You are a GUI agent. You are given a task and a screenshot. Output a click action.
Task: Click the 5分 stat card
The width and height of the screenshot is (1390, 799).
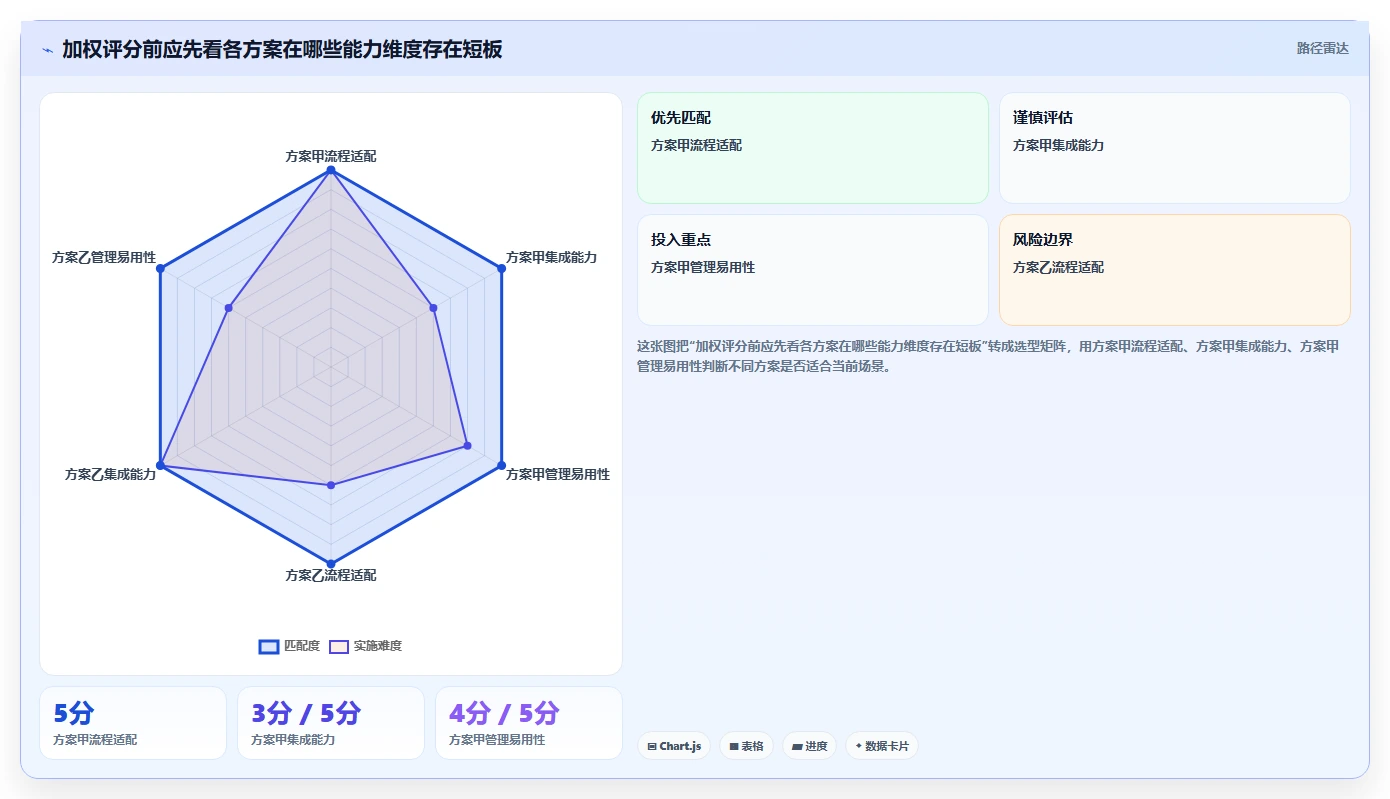133,723
